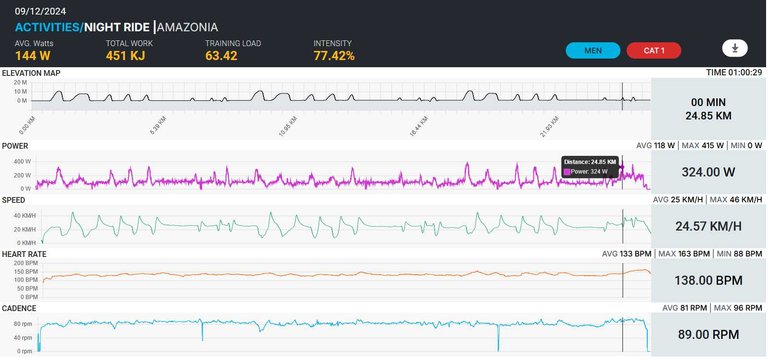Click the NIGHT RIDE activity title
768x362 pixels.
point(117,27)
